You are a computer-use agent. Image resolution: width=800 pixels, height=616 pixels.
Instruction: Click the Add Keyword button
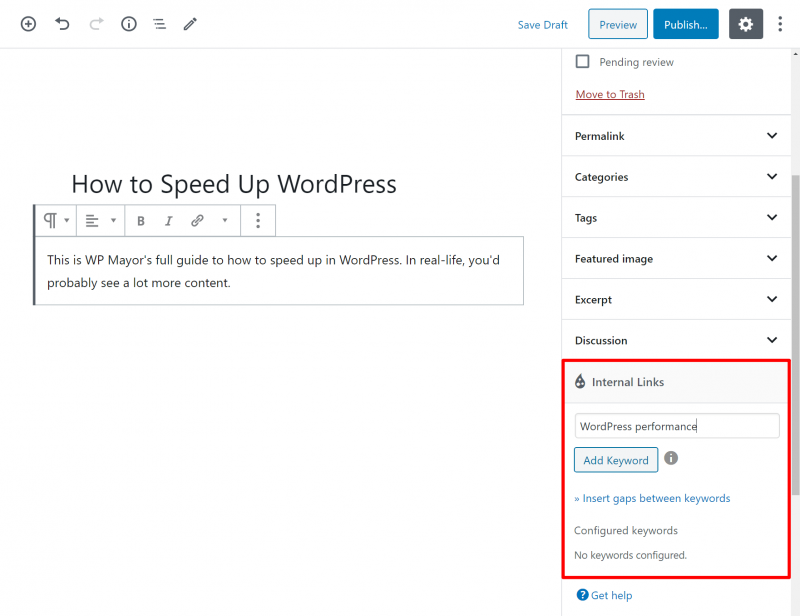616,460
